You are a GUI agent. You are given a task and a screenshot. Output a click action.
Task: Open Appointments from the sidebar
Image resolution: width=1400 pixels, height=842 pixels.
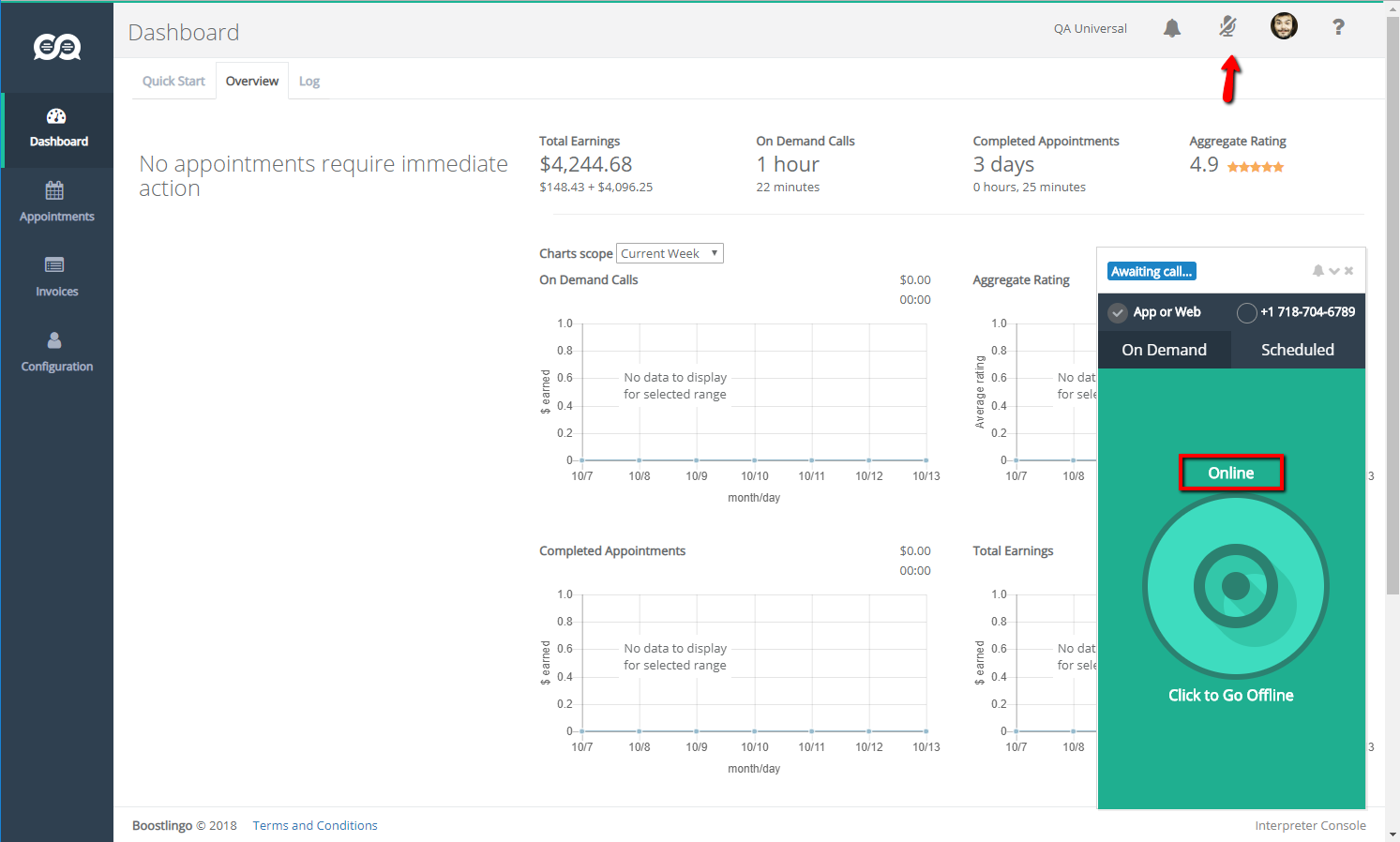tap(57, 203)
